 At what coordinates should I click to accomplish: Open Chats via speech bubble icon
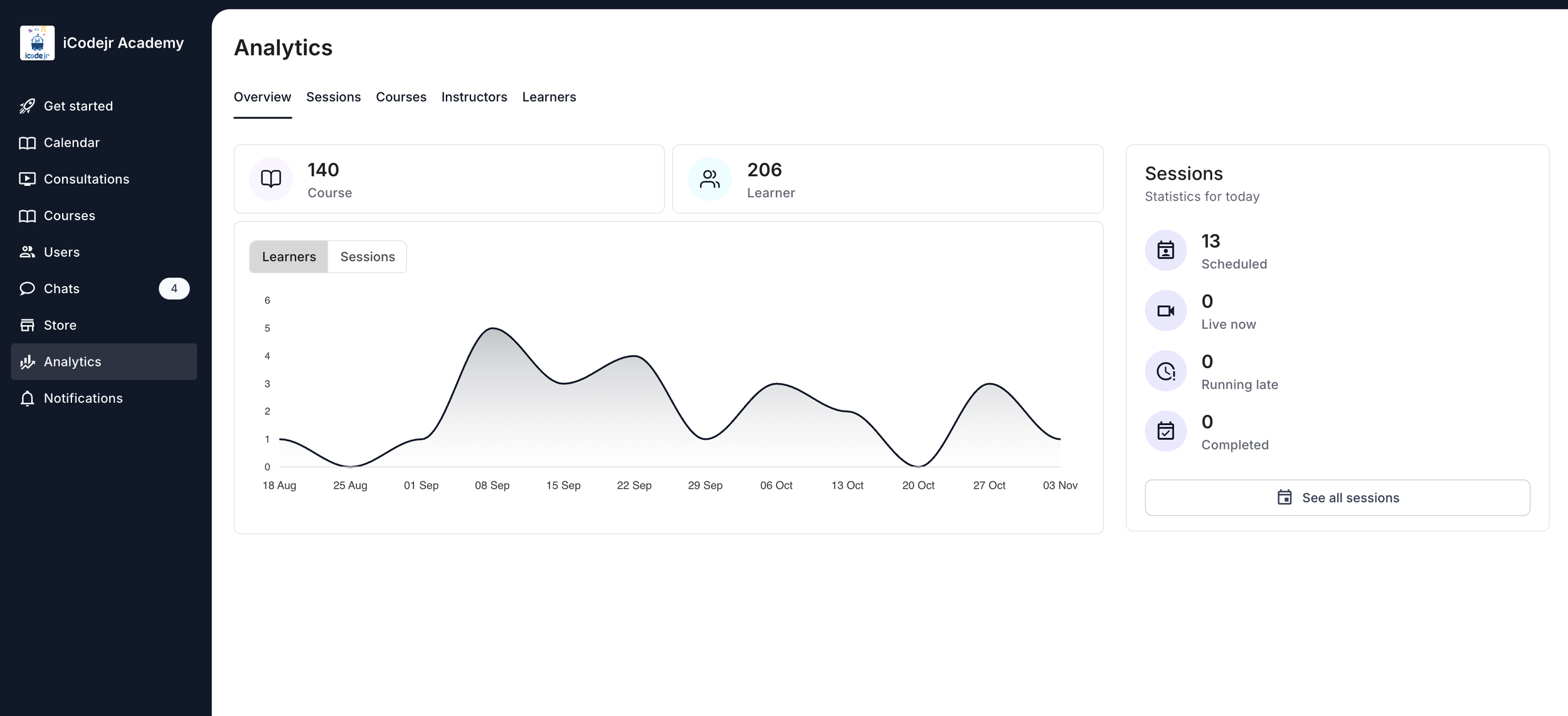click(27, 289)
